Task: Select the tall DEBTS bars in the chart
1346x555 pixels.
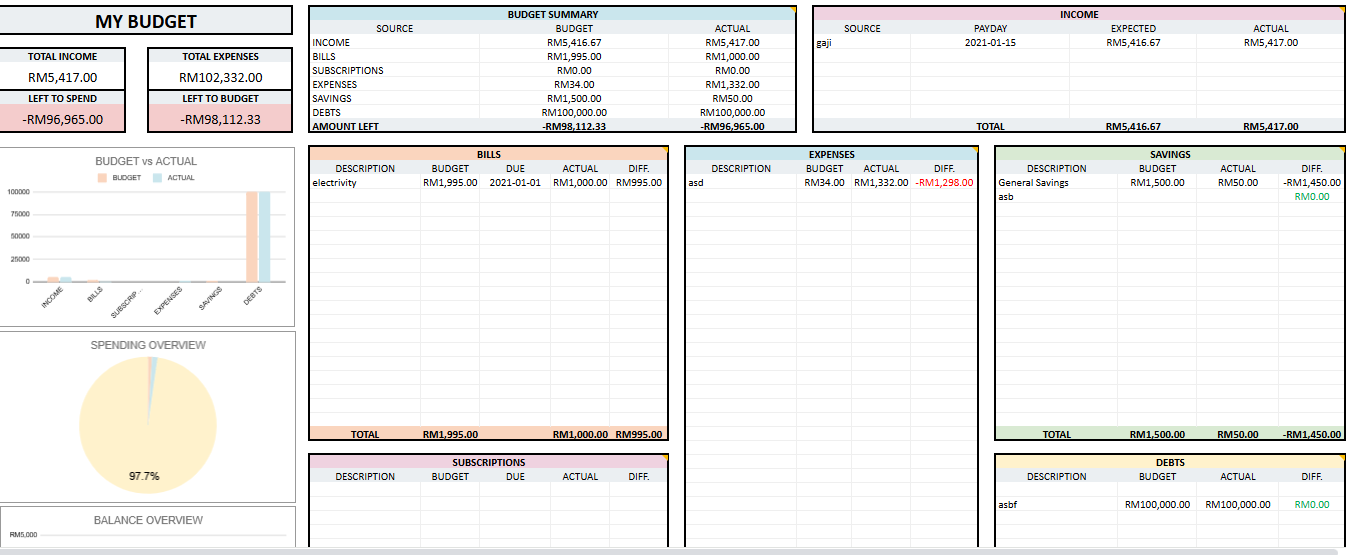Action: click(258, 236)
